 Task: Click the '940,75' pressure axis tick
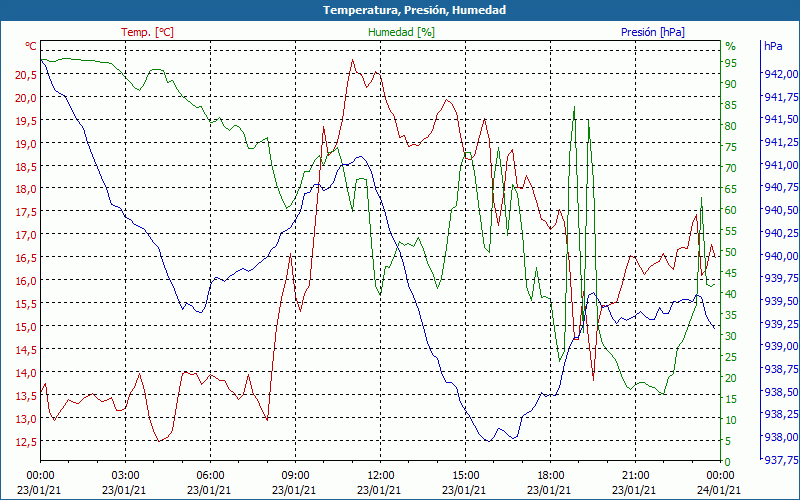point(781,188)
